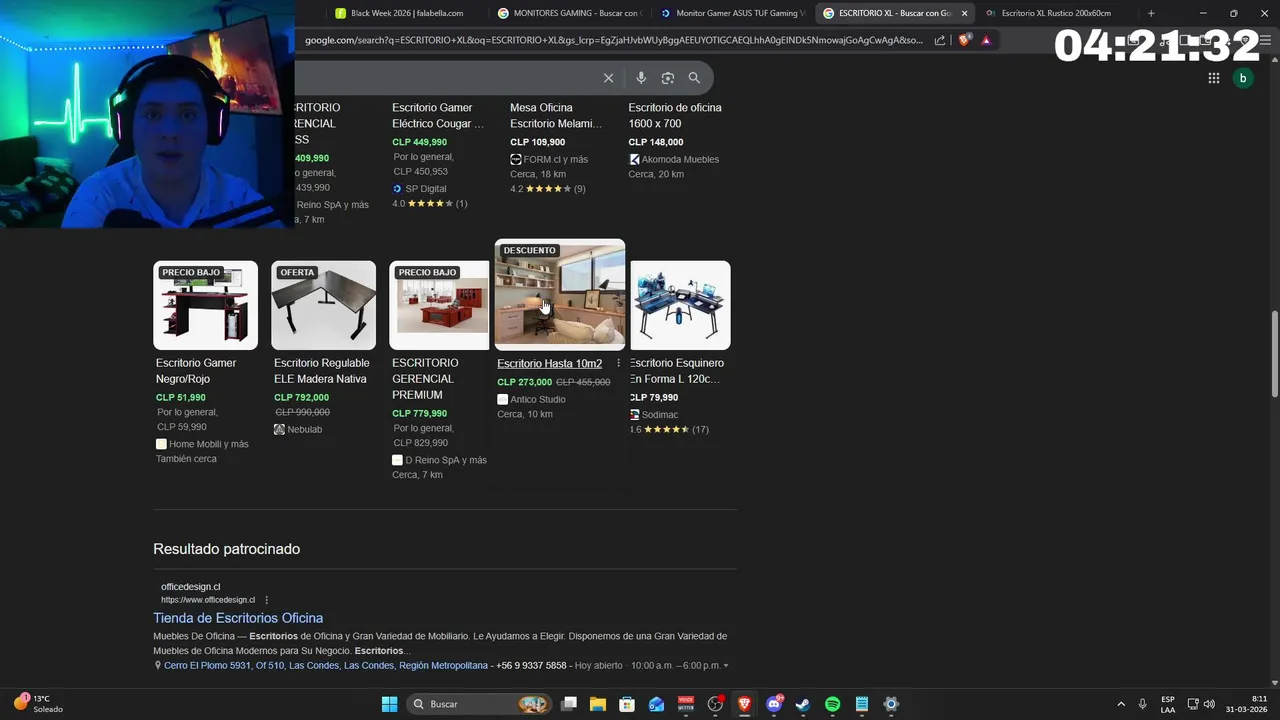
Task: Open the Google account avatar 'b'
Action: (x=1243, y=78)
